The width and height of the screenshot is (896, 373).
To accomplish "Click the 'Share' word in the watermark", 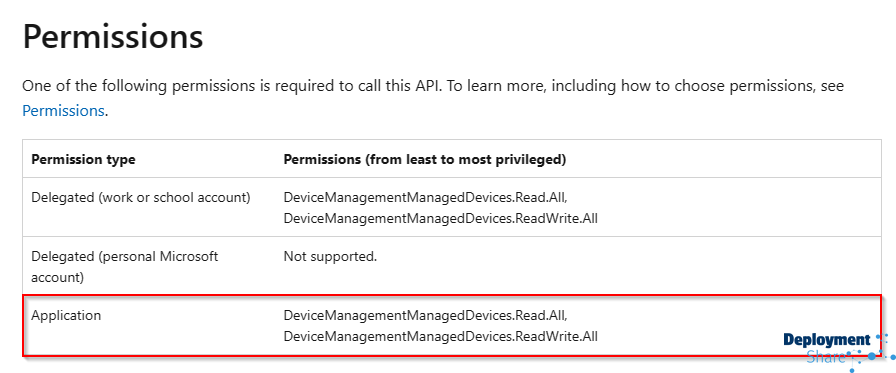I will coord(826,358).
